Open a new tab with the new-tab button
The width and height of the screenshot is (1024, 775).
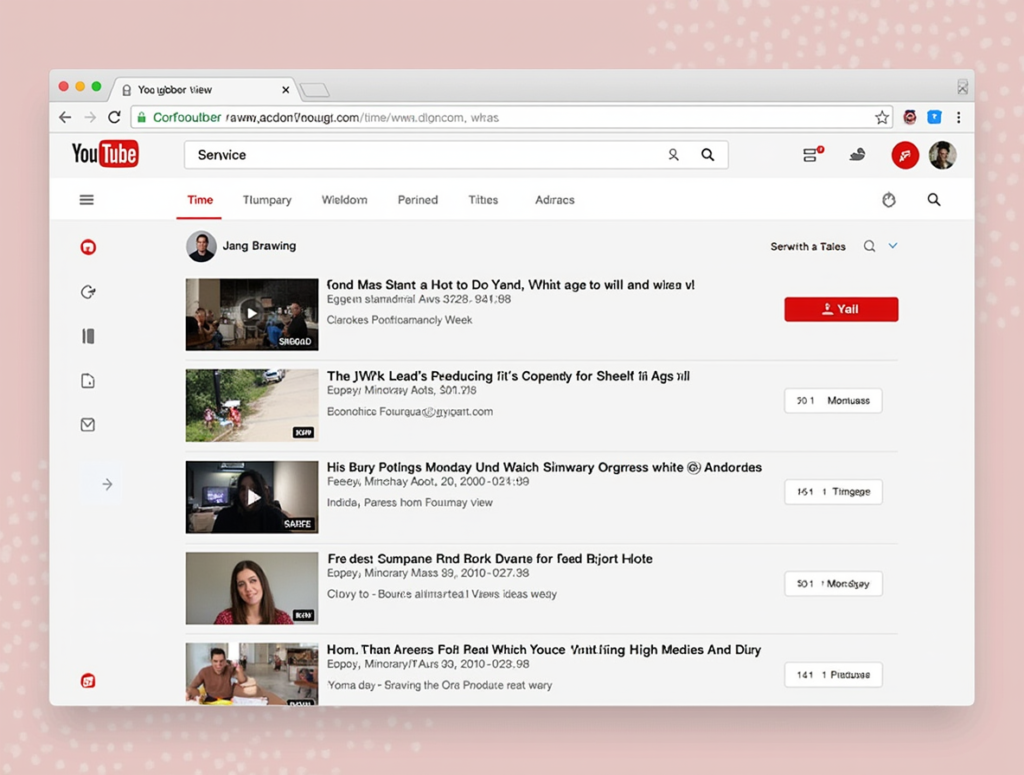[x=315, y=90]
